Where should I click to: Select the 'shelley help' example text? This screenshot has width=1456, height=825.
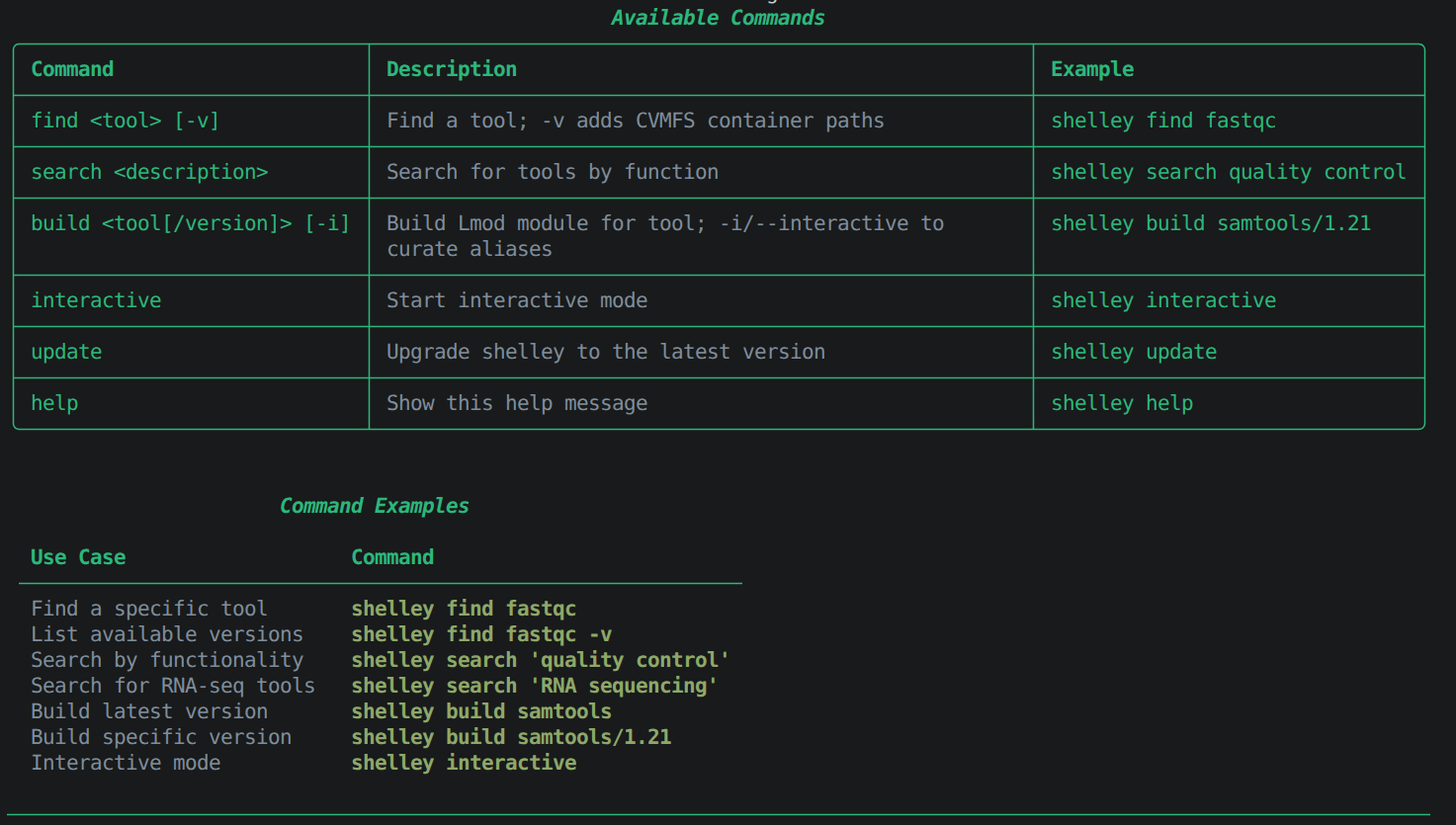(1122, 403)
